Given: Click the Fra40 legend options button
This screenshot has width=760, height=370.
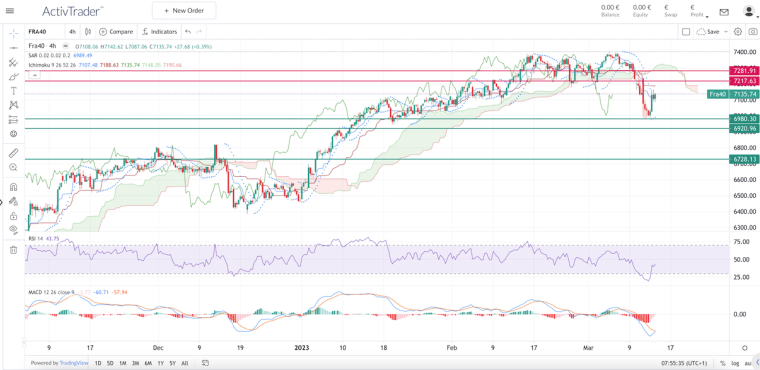Looking at the screenshot, I should click(x=66, y=46).
